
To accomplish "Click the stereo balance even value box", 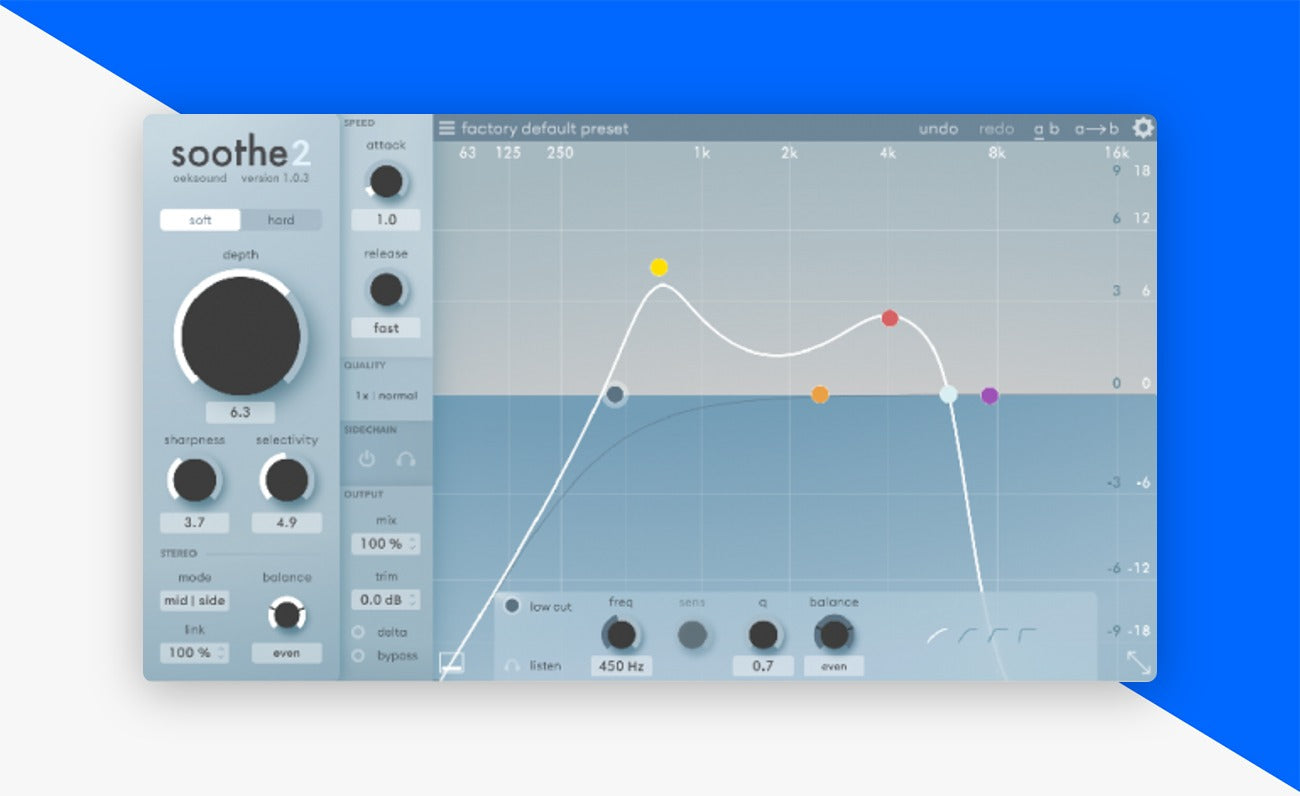I will [x=286, y=653].
